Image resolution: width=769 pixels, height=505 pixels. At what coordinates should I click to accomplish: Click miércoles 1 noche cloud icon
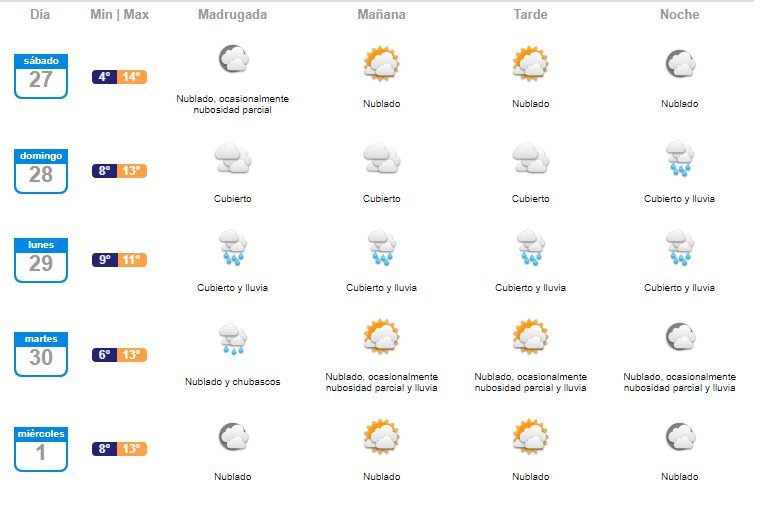point(680,436)
